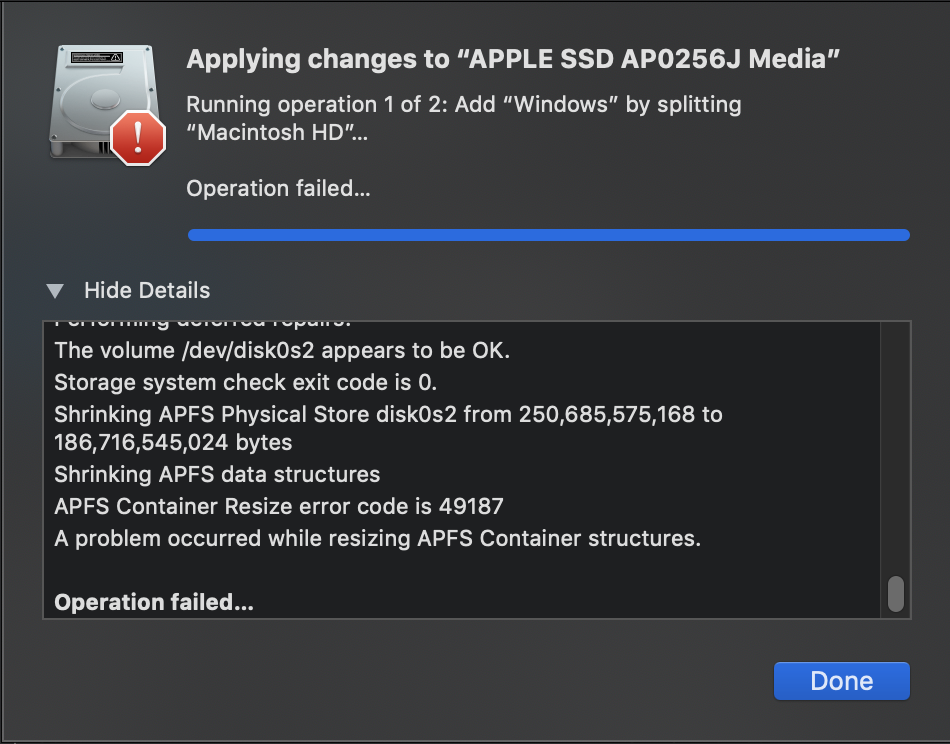The image size is (950, 744).
Task: Click the "186,716,545,024 bytes" log text
Action: 173,441
